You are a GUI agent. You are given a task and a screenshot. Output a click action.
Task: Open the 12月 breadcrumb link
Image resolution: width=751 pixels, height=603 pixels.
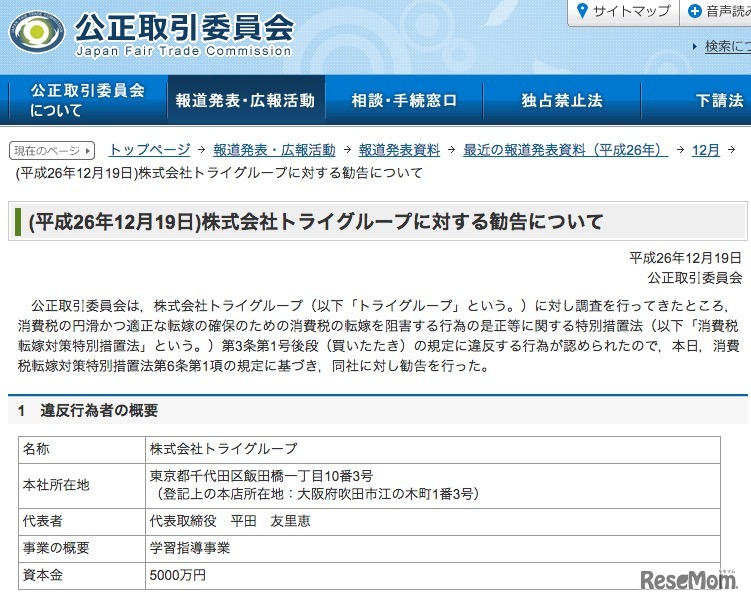click(705, 150)
